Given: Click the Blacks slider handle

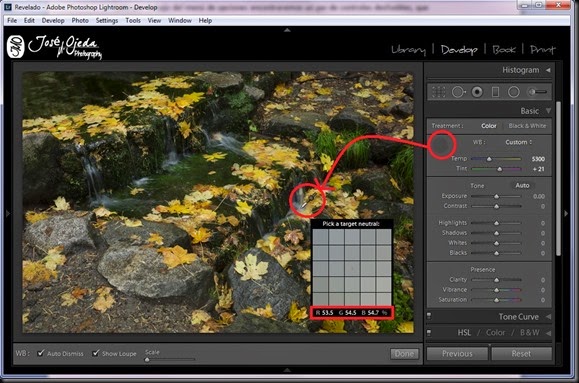Looking at the screenshot, I should (497, 253).
